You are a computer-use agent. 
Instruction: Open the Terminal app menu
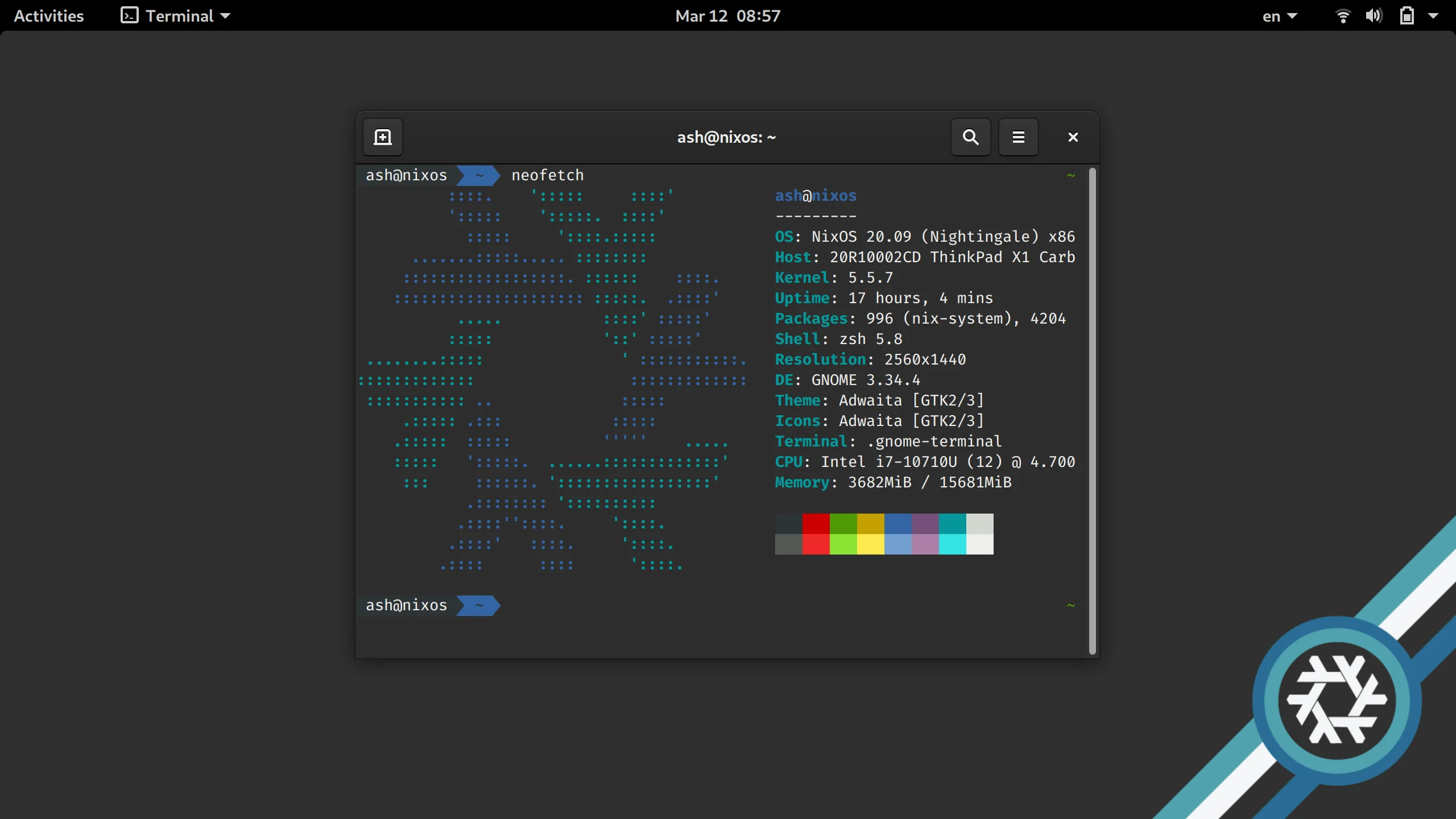[176, 16]
